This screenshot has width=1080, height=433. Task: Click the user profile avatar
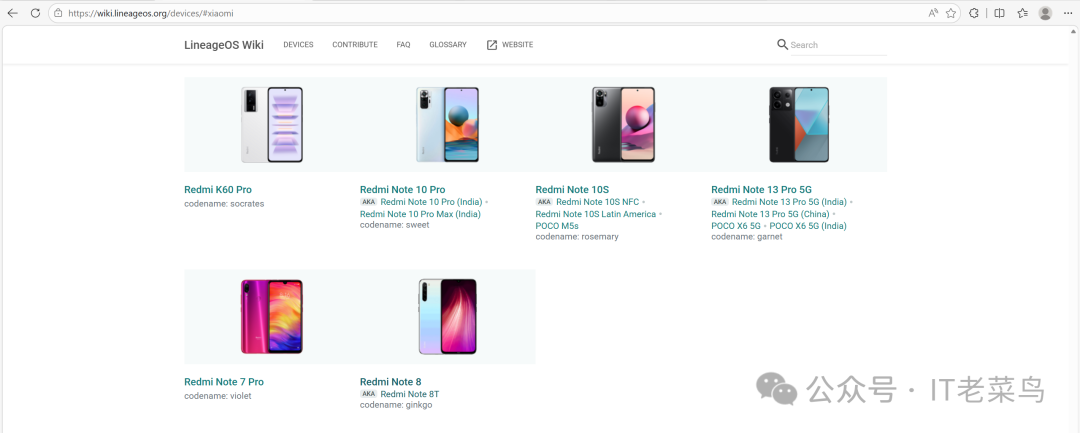[1045, 13]
